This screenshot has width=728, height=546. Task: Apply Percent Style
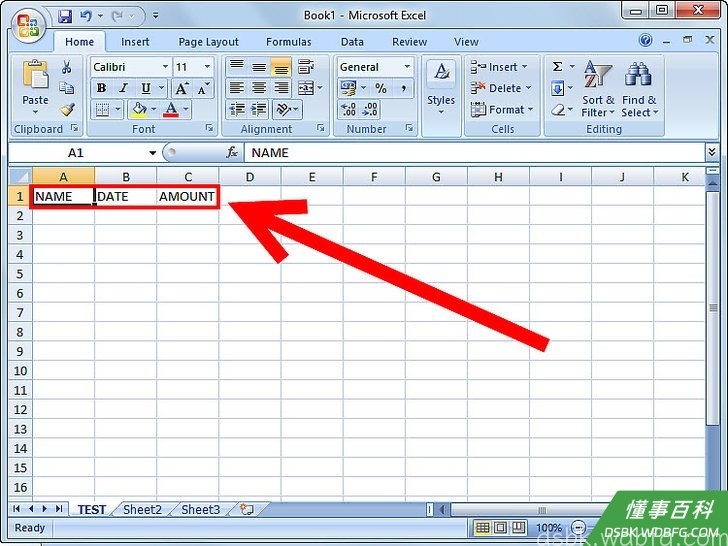[x=381, y=88]
